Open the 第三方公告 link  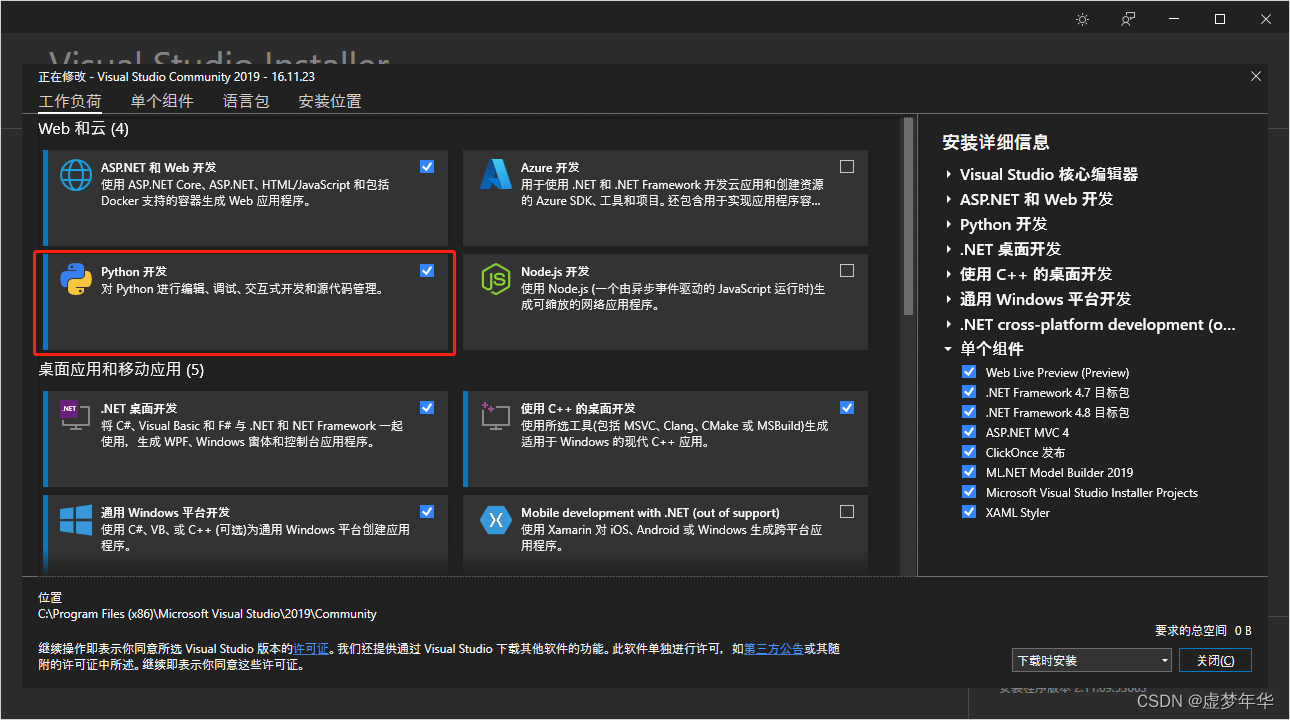tap(773, 649)
